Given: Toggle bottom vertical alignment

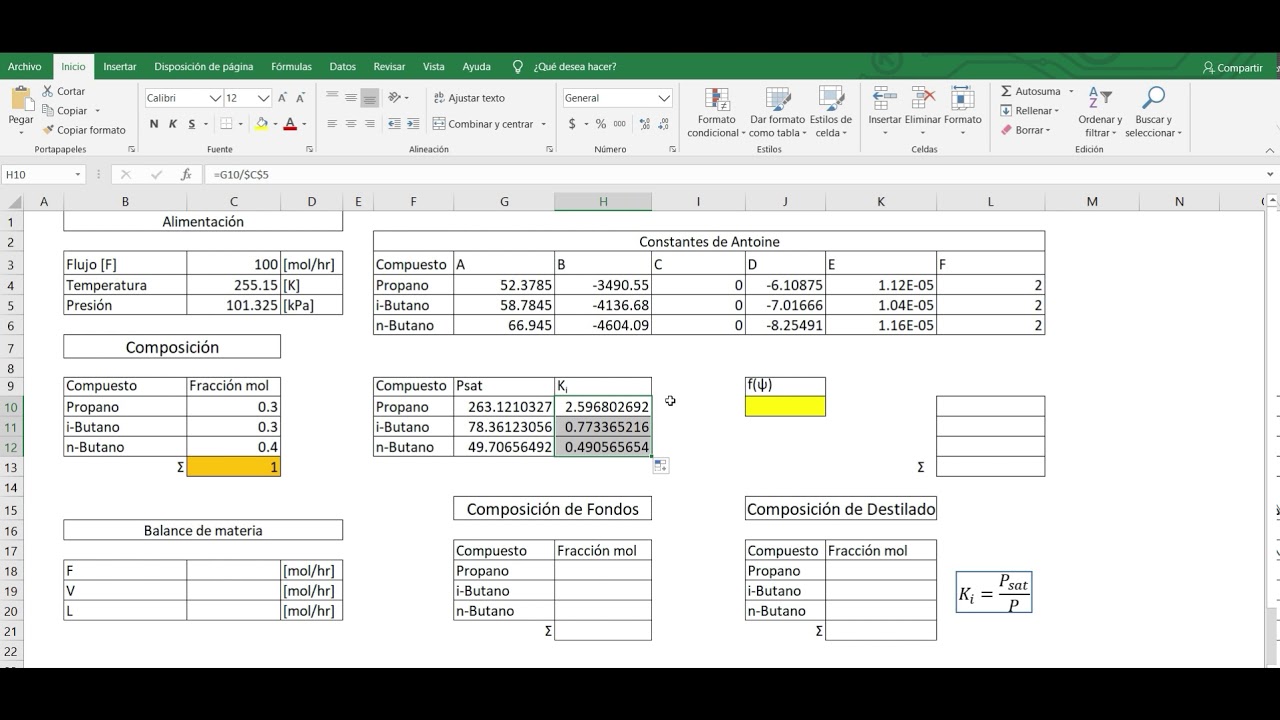Looking at the screenshot, I should click(370, 98).
